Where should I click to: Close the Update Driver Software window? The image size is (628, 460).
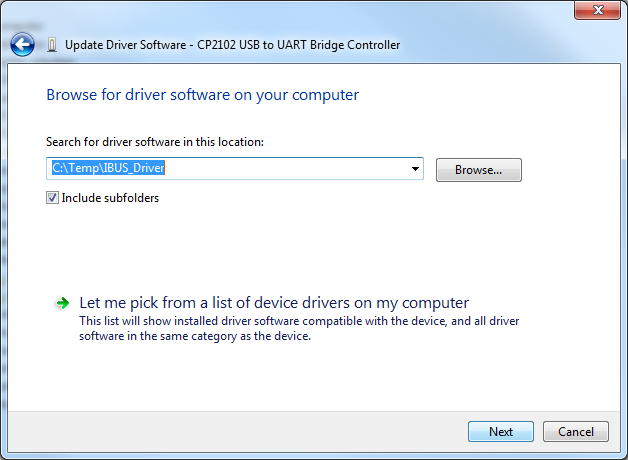pos(598,10)
